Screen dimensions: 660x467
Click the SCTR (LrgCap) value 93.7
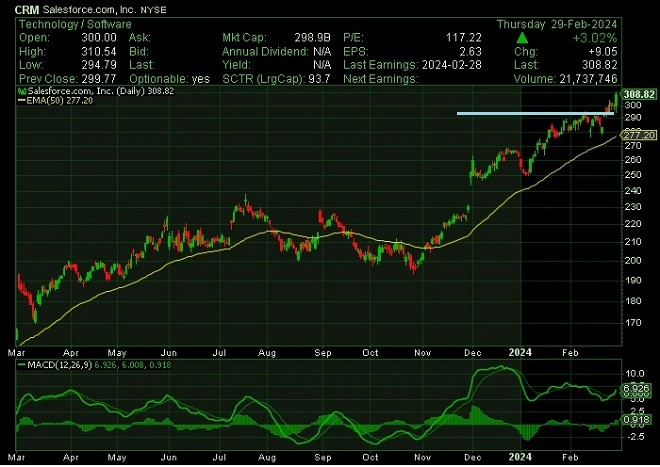click(319, 79)
